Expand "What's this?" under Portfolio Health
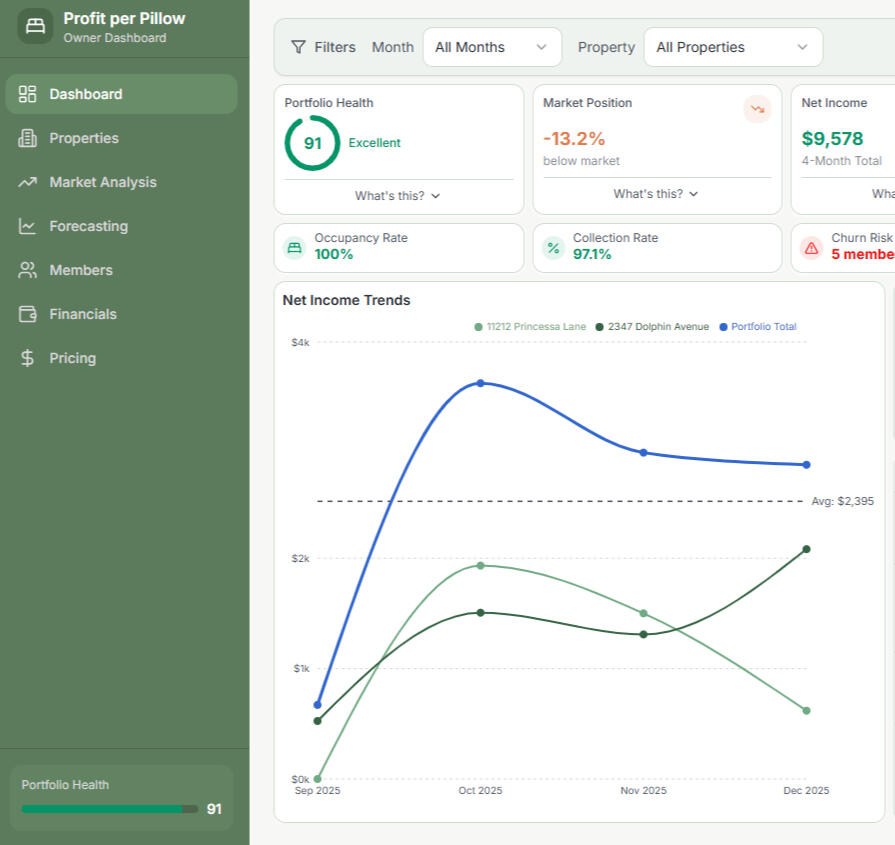Viewport: 895px width, 845px height. coord(398,196)
